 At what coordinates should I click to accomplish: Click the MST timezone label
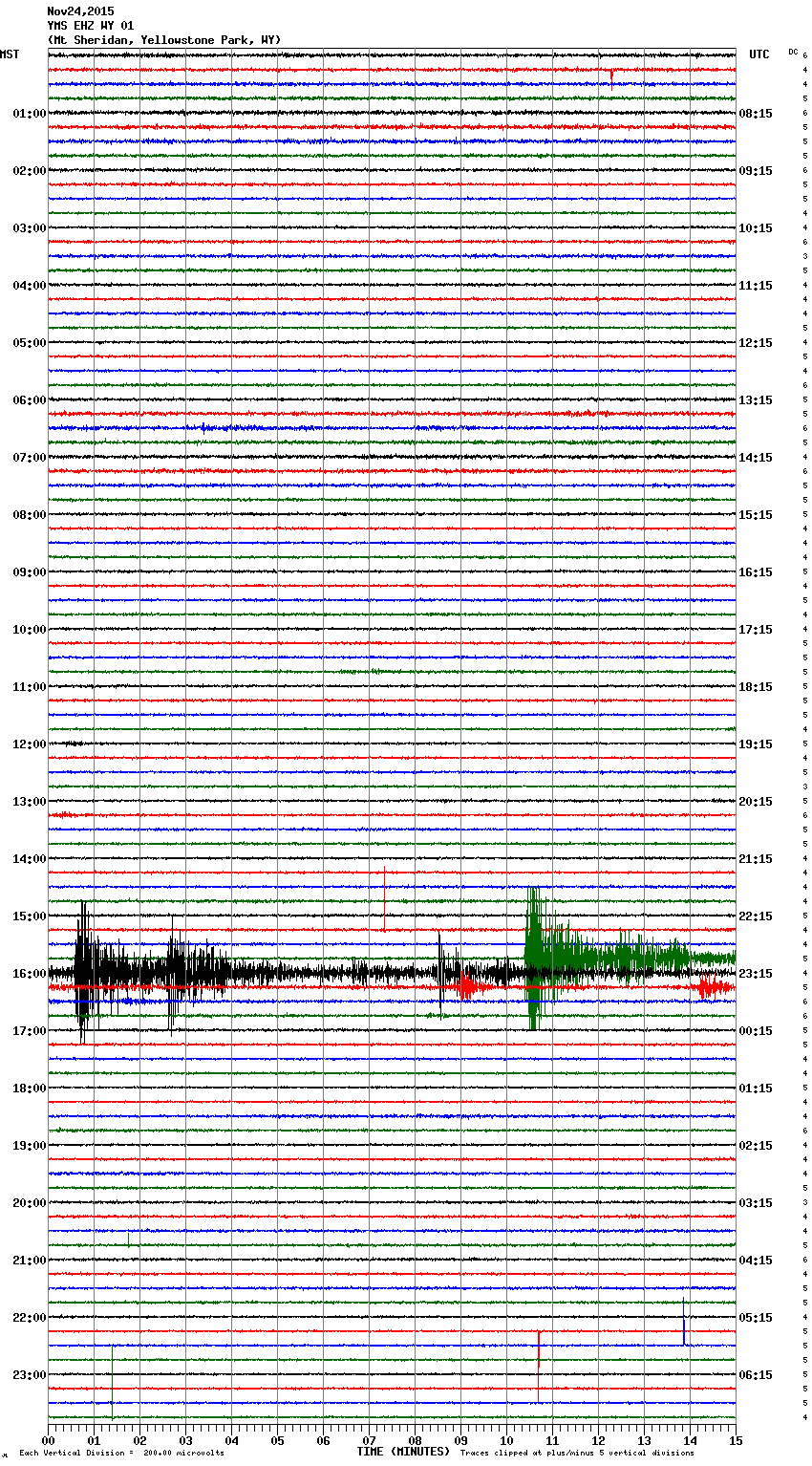point(10,54)
